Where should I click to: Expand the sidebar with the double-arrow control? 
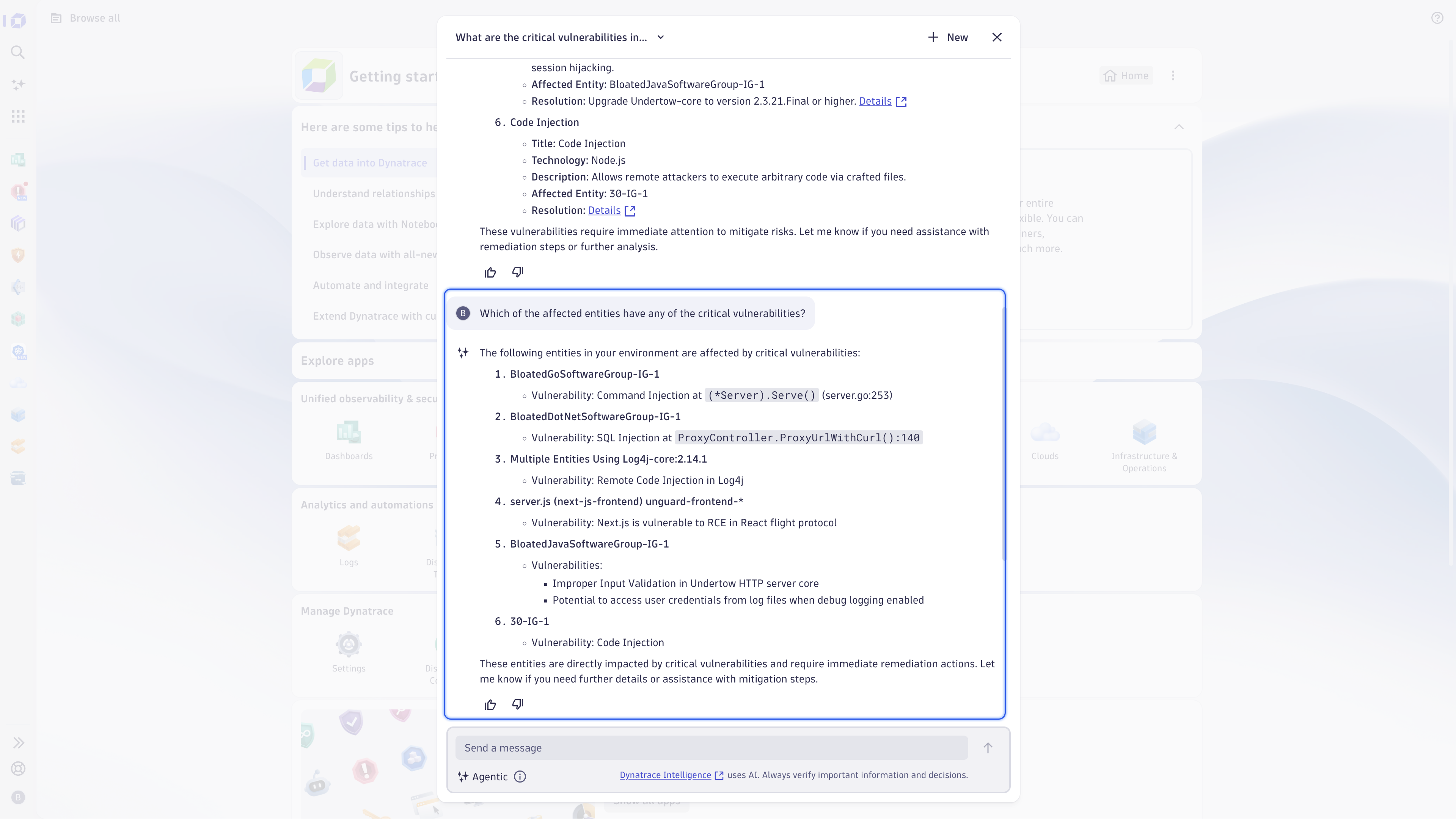[19, 743]
